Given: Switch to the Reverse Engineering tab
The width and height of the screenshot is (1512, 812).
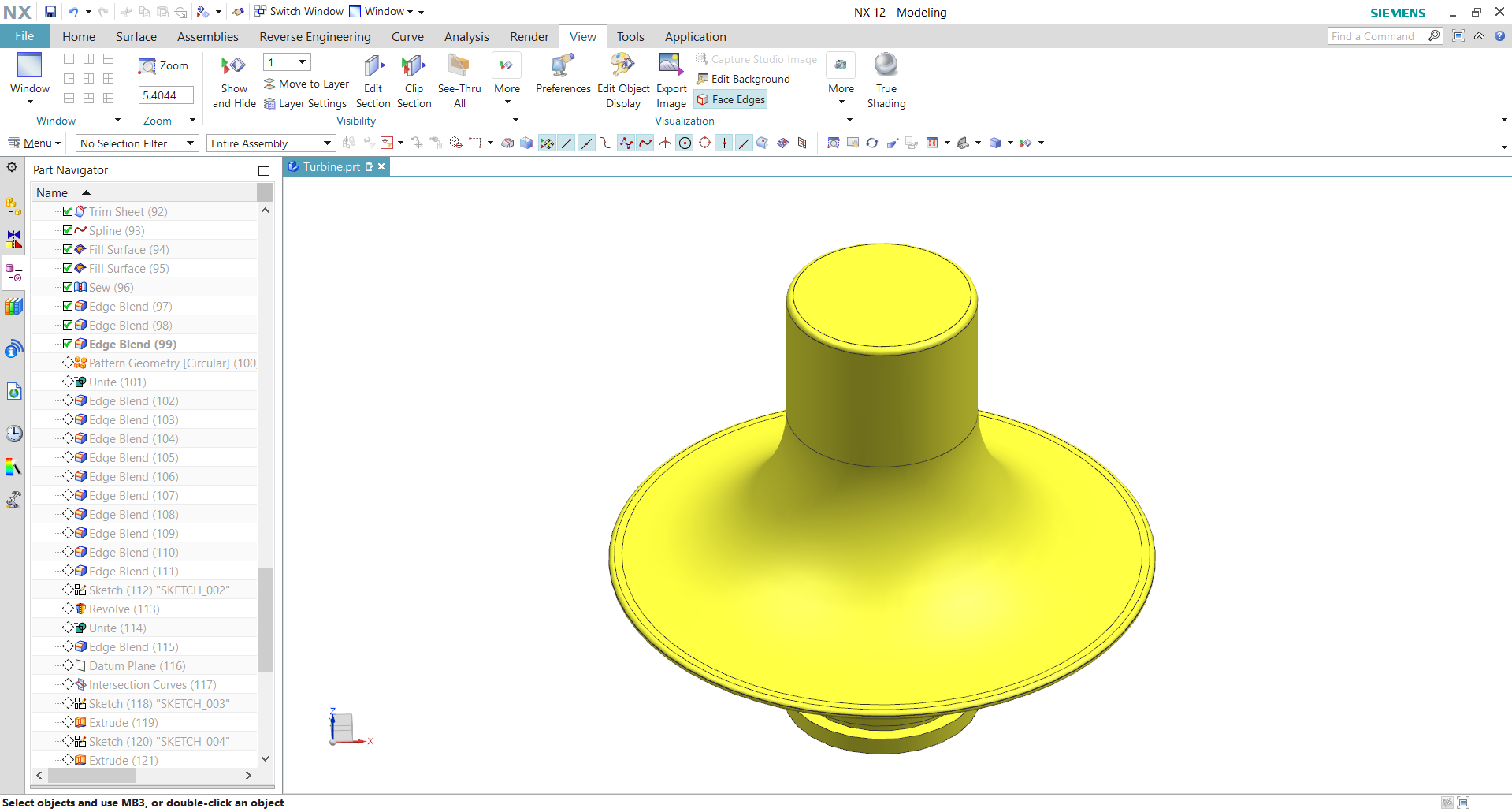Looking at the screenshot, I should click(315, 36).
